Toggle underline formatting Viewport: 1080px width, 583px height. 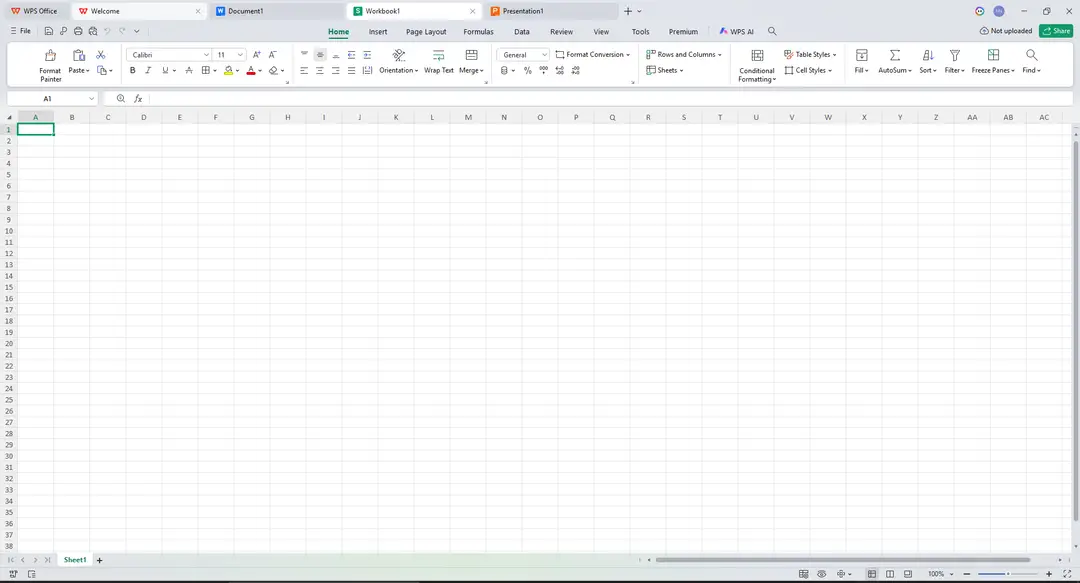(x=165, y=70)
